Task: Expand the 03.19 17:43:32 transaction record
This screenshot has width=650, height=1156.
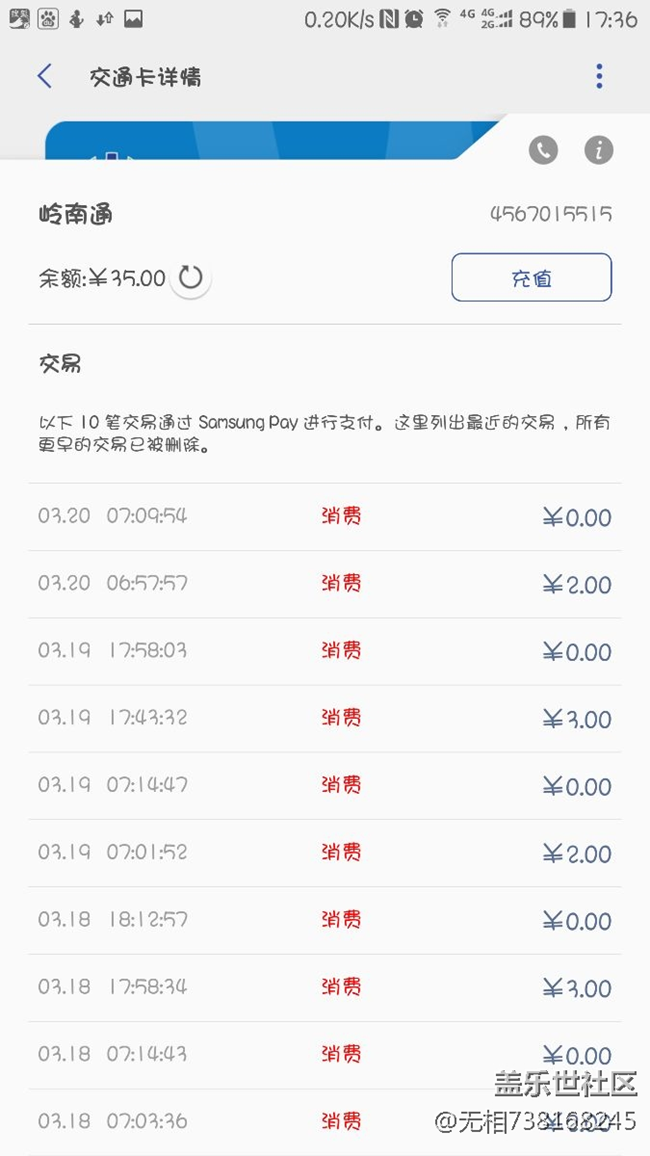Action: [325, 718]
